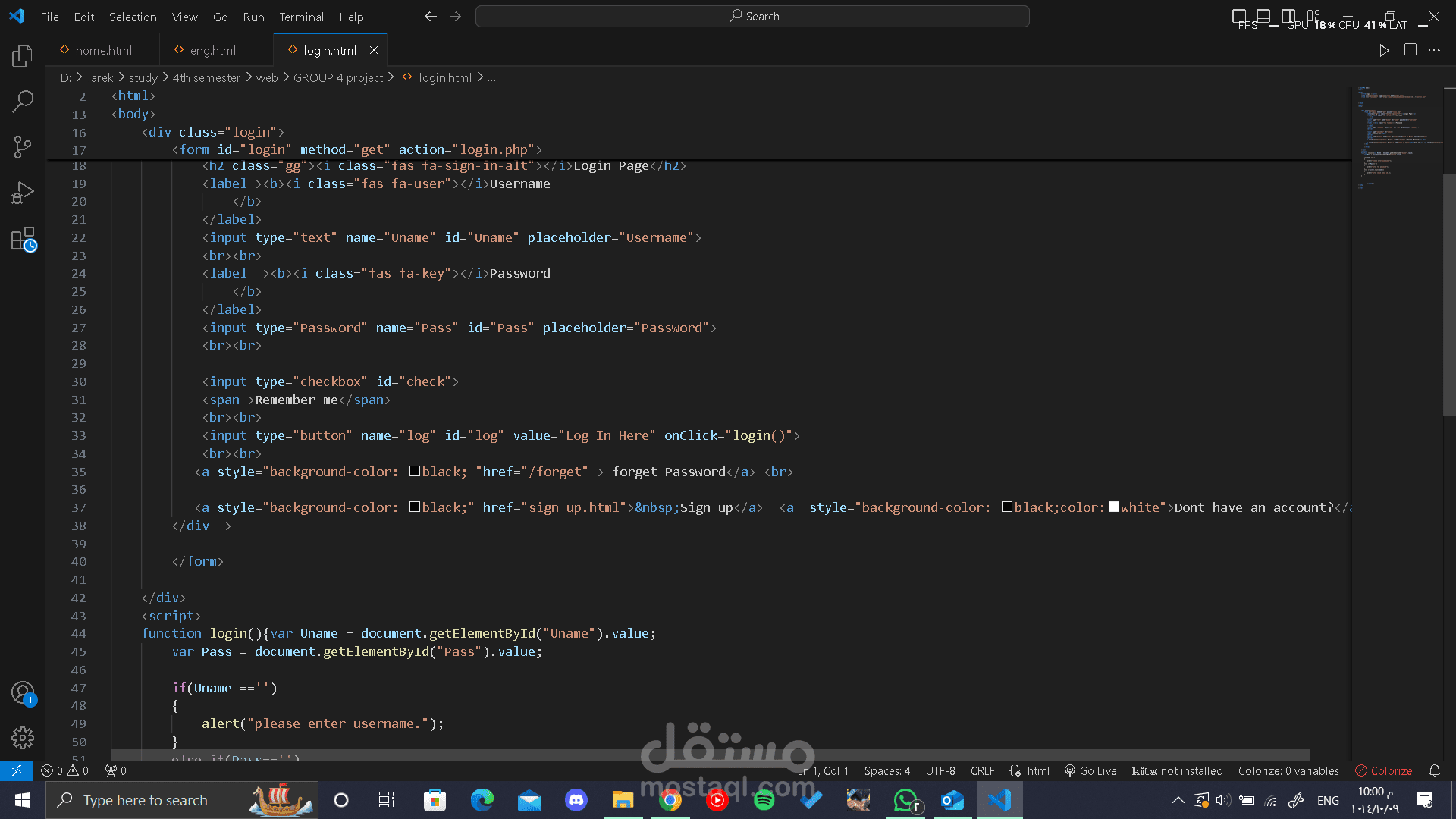The width and height of the screenshot is (1456, 819).
Task: Toggle notifications bell in status bar
Action: tap(1435, 770)
